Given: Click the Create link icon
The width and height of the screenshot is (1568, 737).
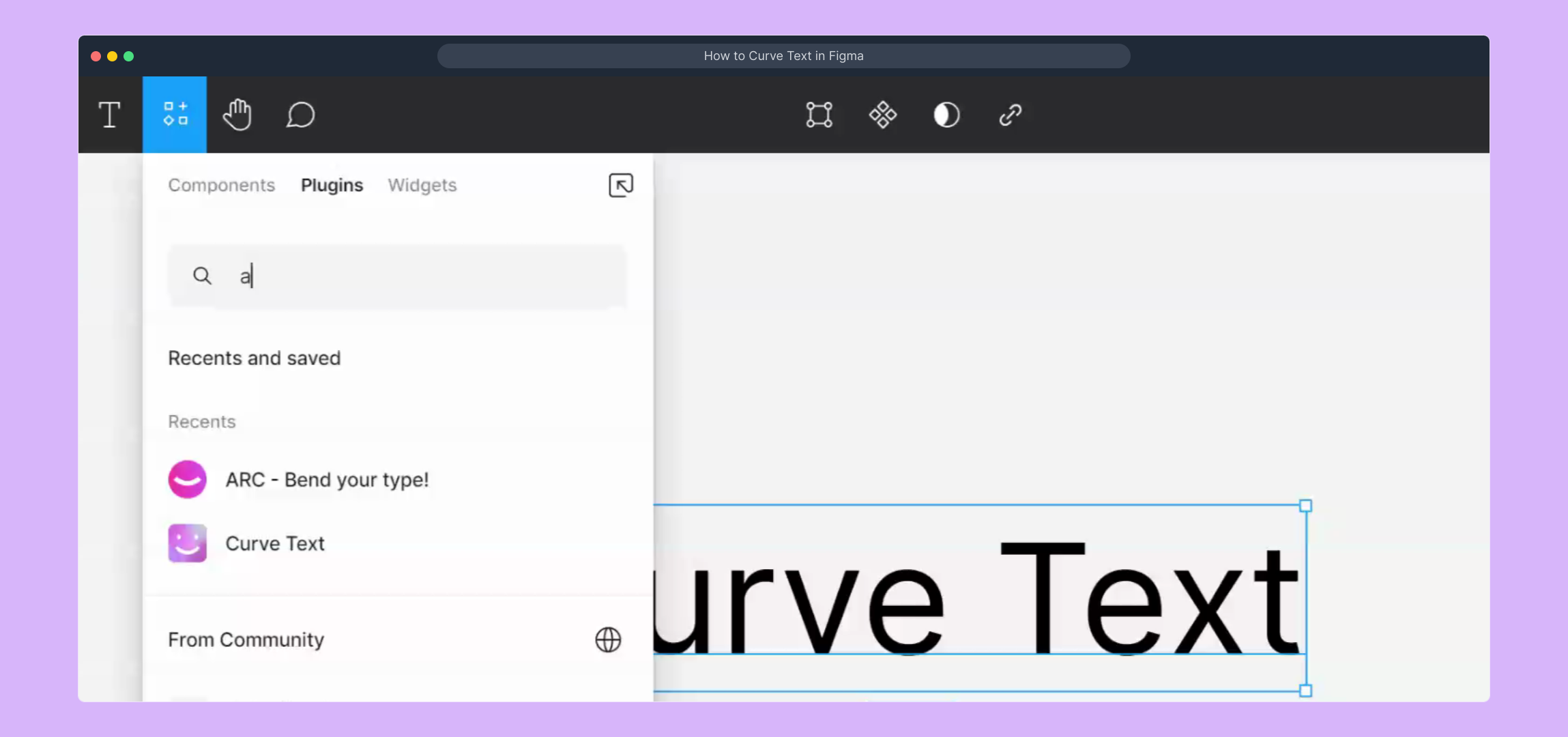Looking at the screenshot, I should (x=1010, y=115).
